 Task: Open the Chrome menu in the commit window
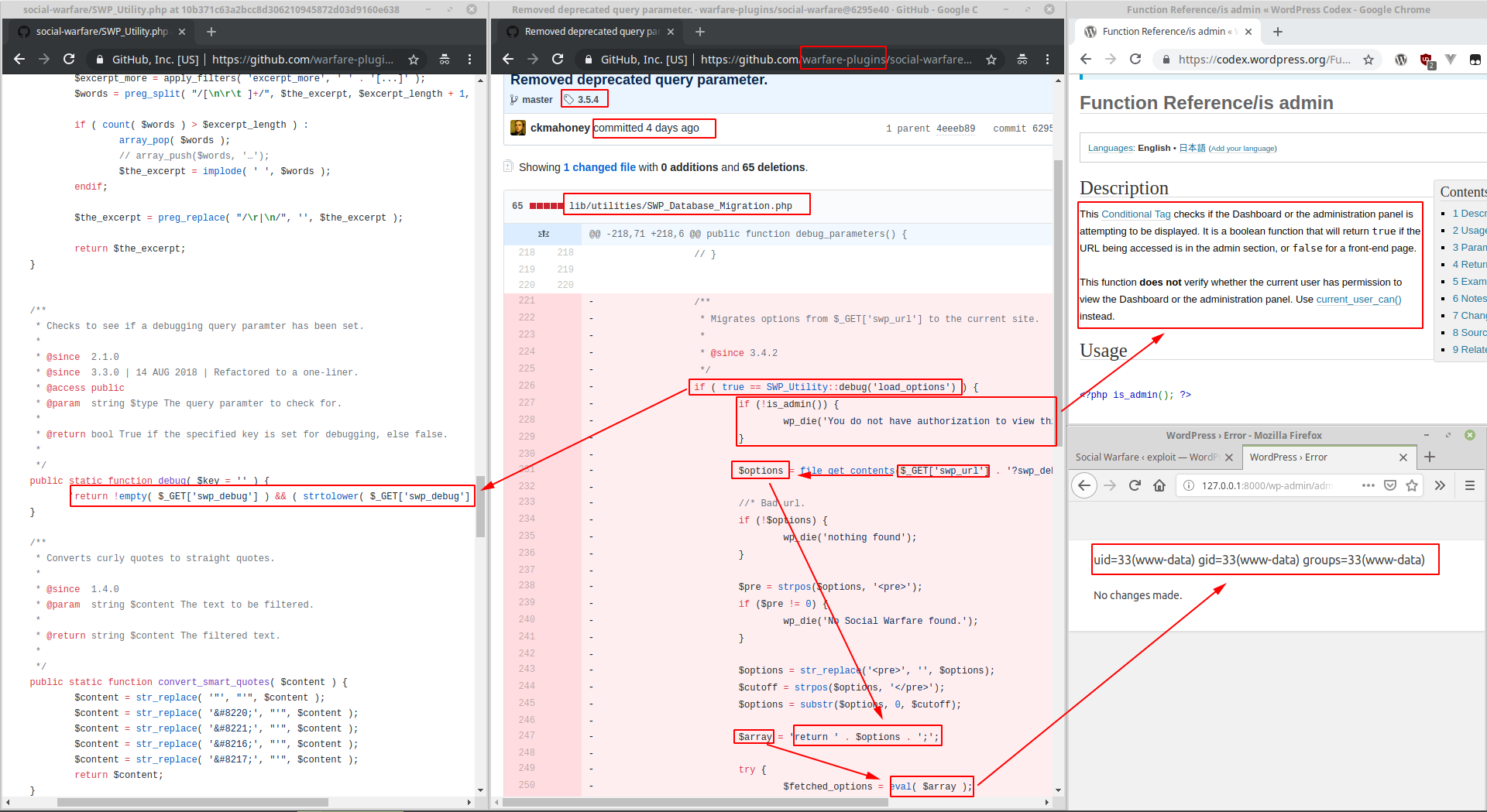pyautogui.click(x=1047, y=59)
